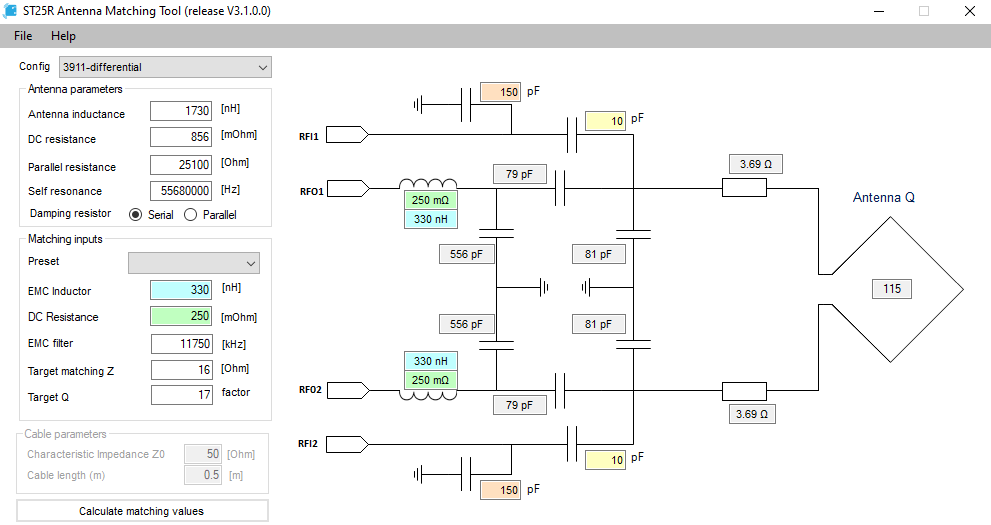
Task: Select the Serial damping resistor option
Action: point(135,215)
